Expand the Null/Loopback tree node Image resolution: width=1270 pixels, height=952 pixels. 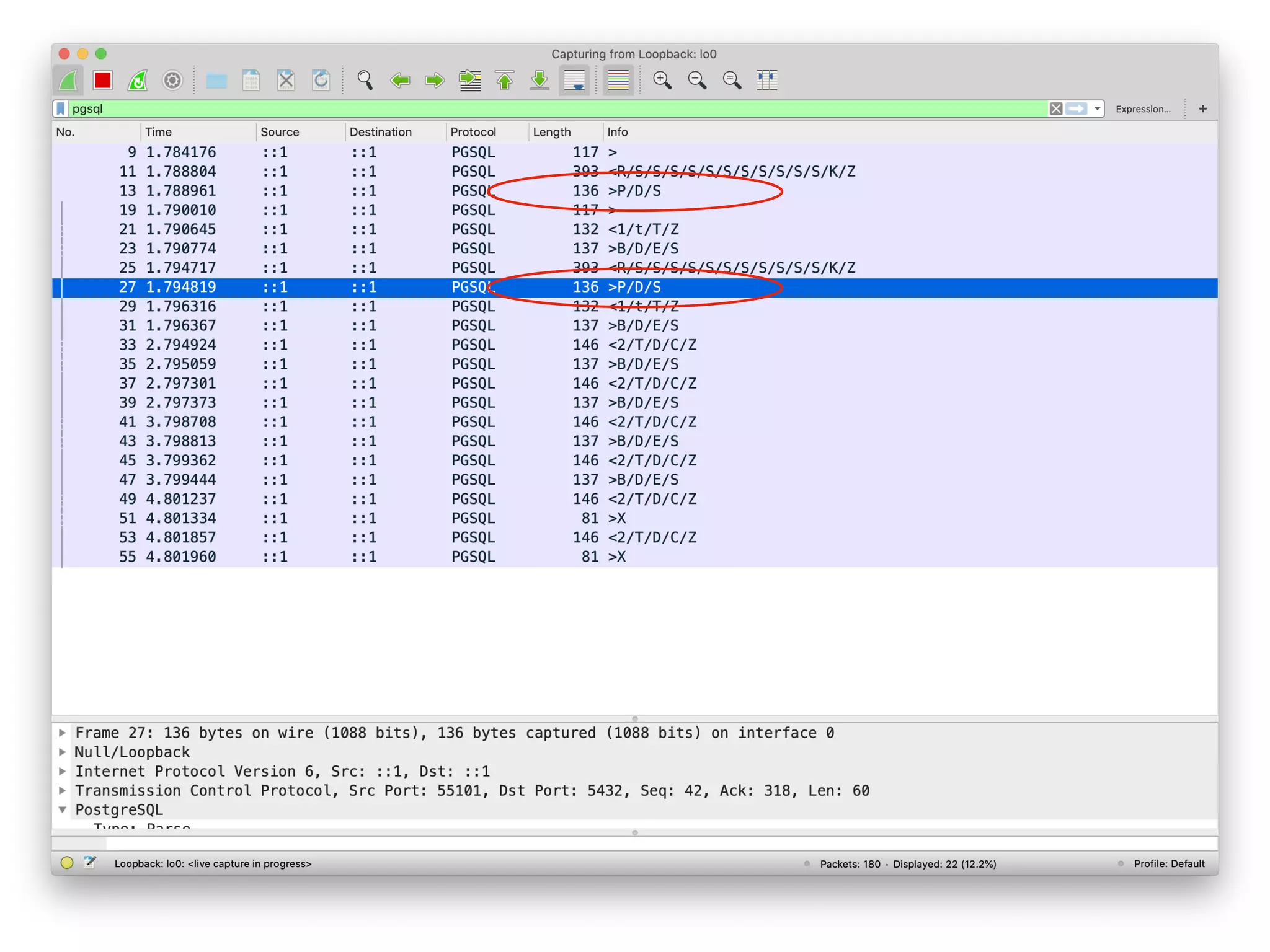pos(63,752)
